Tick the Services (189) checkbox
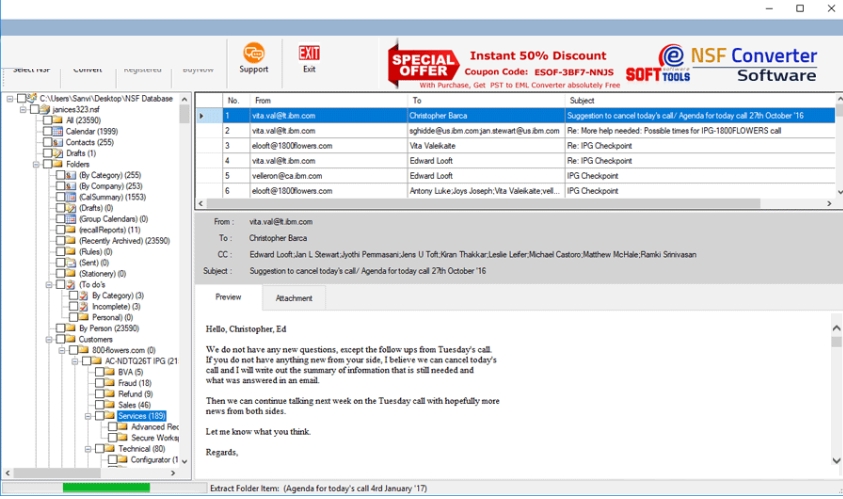Viewport: 843px width, 499px height. [x=99, y=416]
